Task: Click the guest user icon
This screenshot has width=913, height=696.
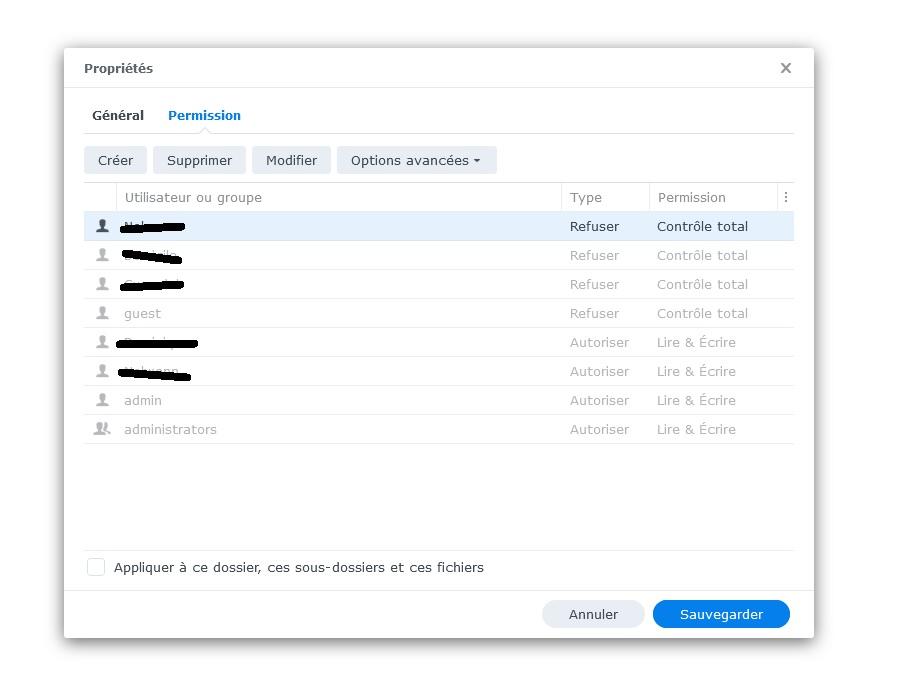Action: pos(102,313)
